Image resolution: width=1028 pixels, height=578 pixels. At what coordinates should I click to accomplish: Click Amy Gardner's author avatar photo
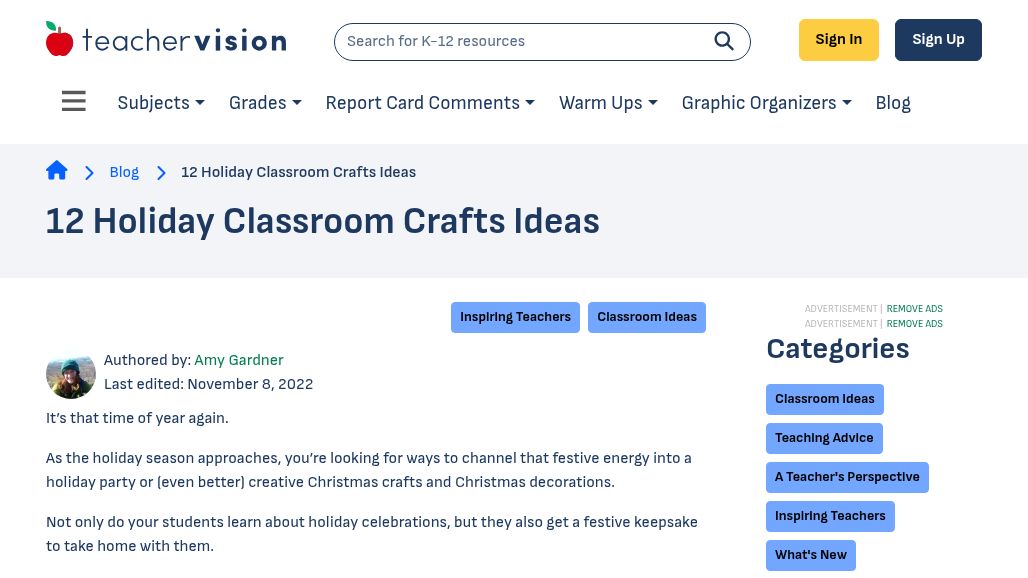(71, 373)
